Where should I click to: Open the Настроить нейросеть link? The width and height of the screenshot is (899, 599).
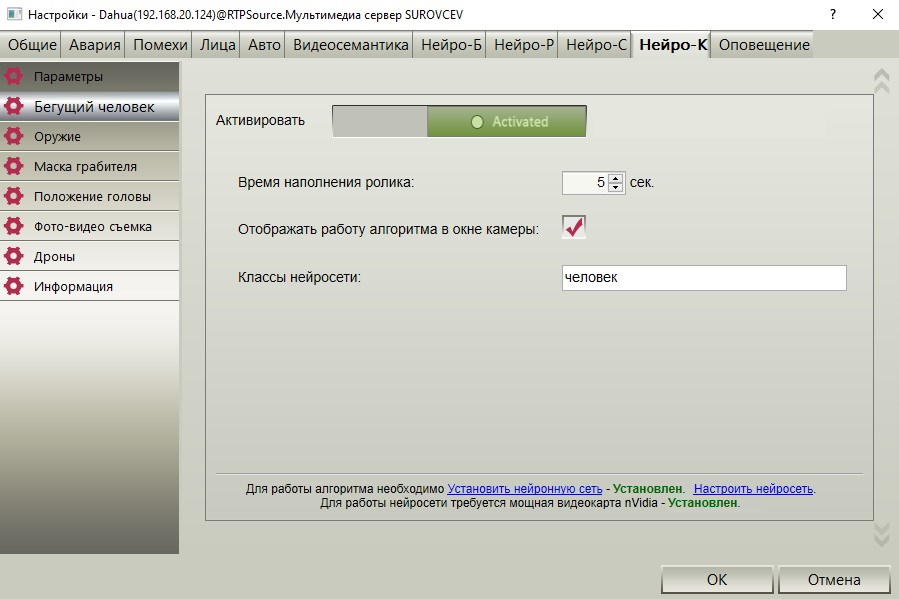(x=753, y=489)
